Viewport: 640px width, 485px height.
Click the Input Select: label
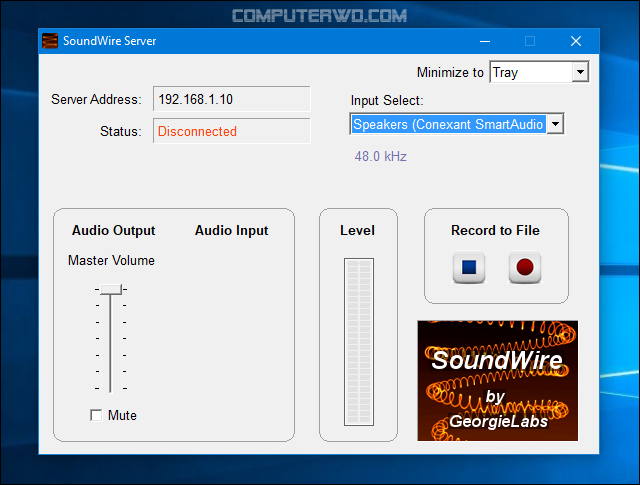click(x=387, y=100)
